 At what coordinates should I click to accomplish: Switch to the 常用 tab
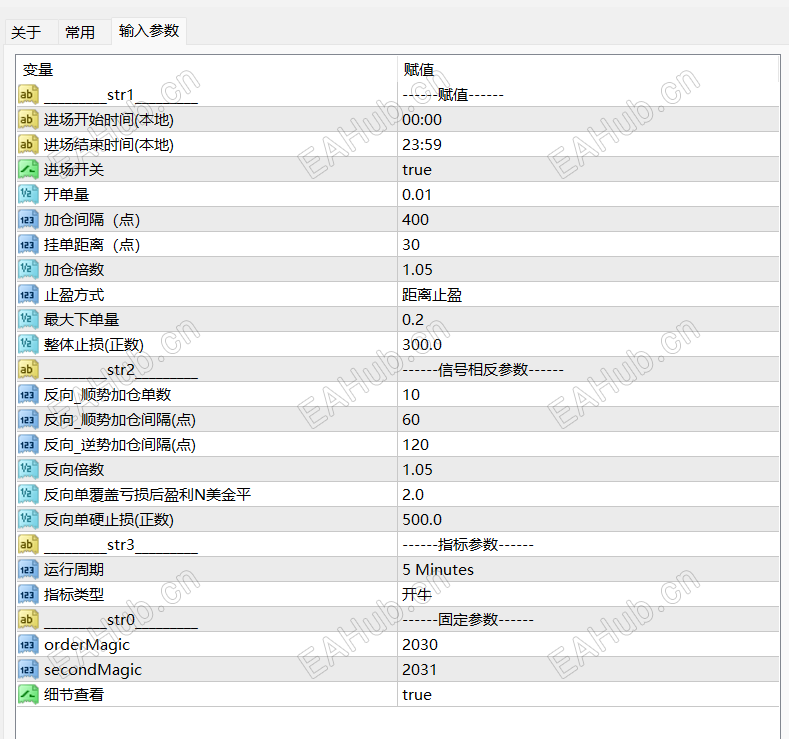[81, 33]
